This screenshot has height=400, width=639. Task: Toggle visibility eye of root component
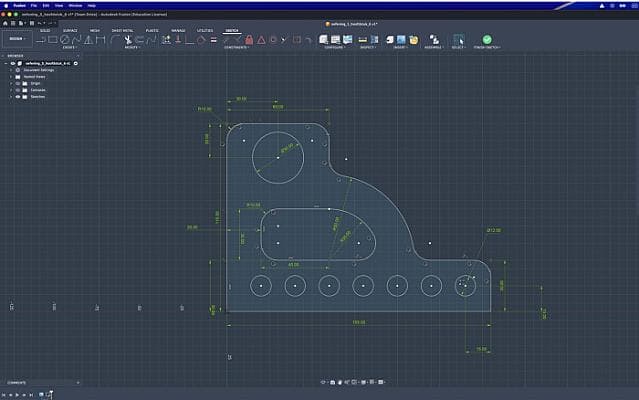[x=13, y=64]
